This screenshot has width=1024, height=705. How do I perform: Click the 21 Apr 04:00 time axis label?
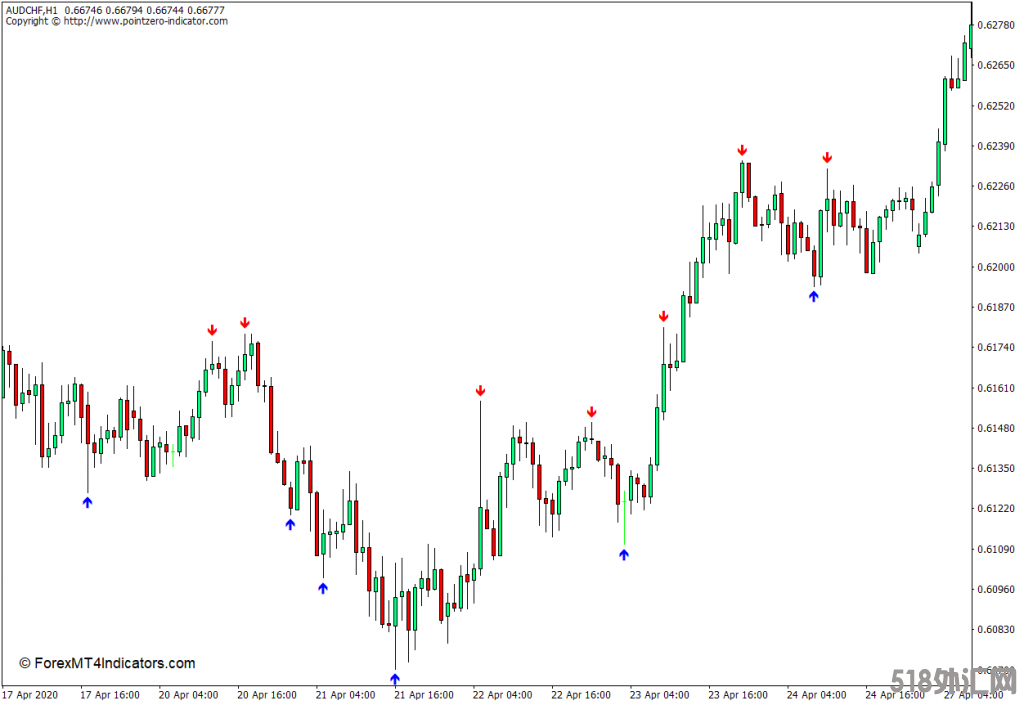348,694
